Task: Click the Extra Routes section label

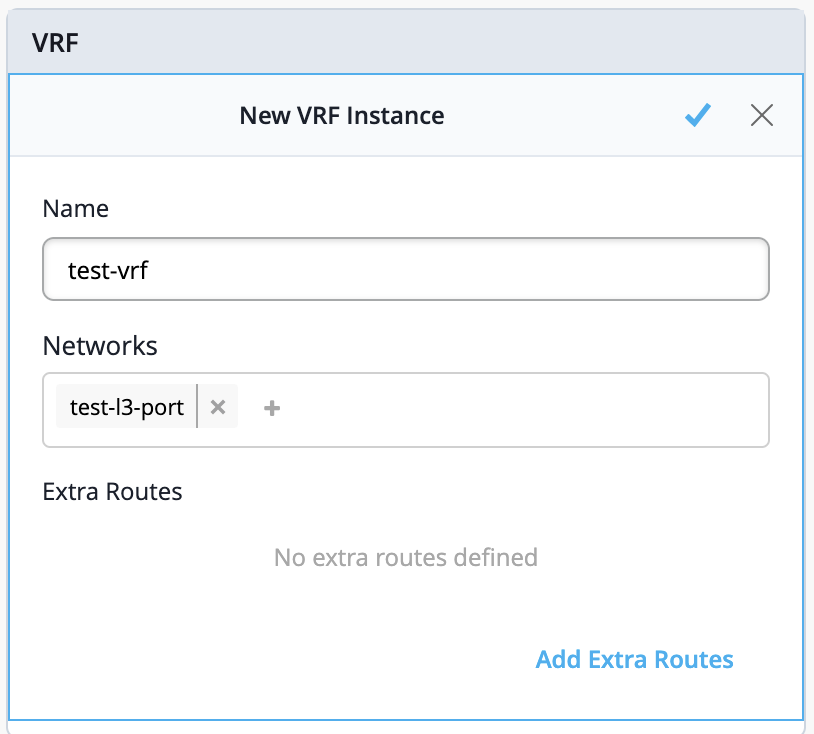Action: [x=112, y=492]
